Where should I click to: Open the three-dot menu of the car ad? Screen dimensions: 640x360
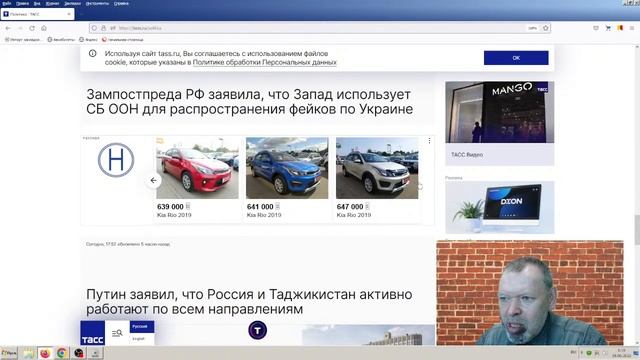(429, 141)
